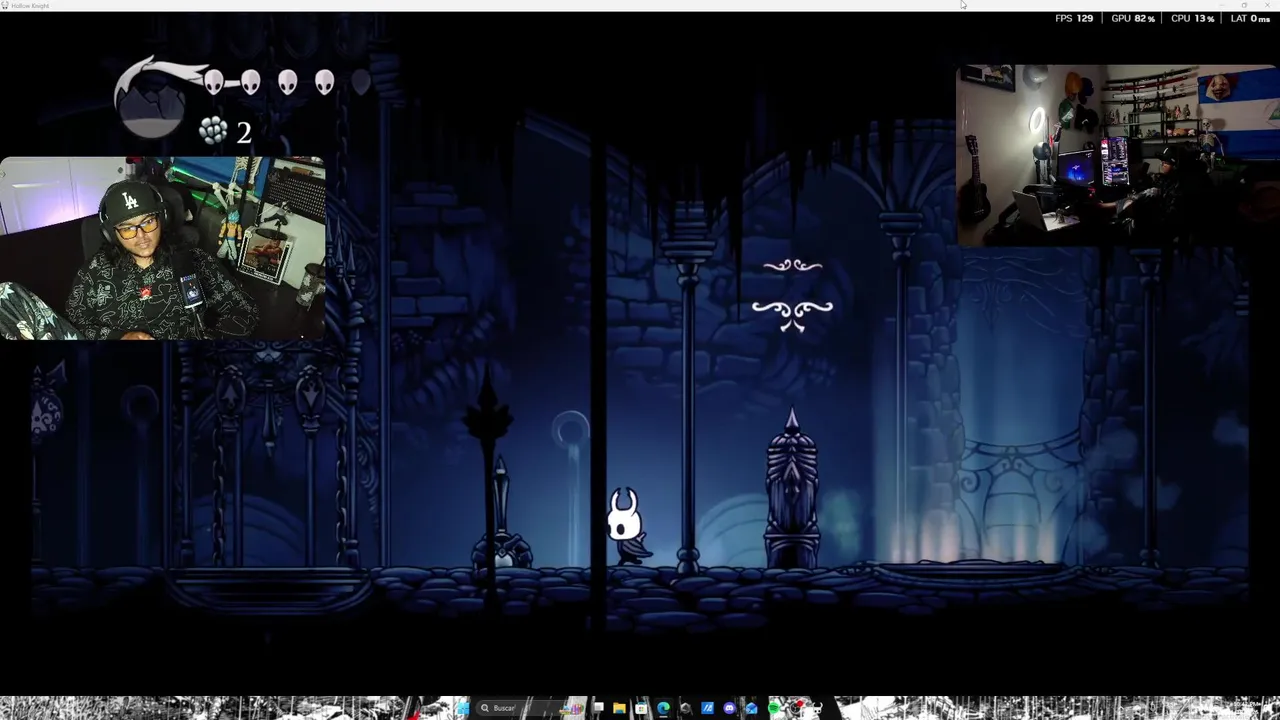Click the Knight character
Image resolution: width=1280 pixels, height=720 pixels.
coord(627,526)
